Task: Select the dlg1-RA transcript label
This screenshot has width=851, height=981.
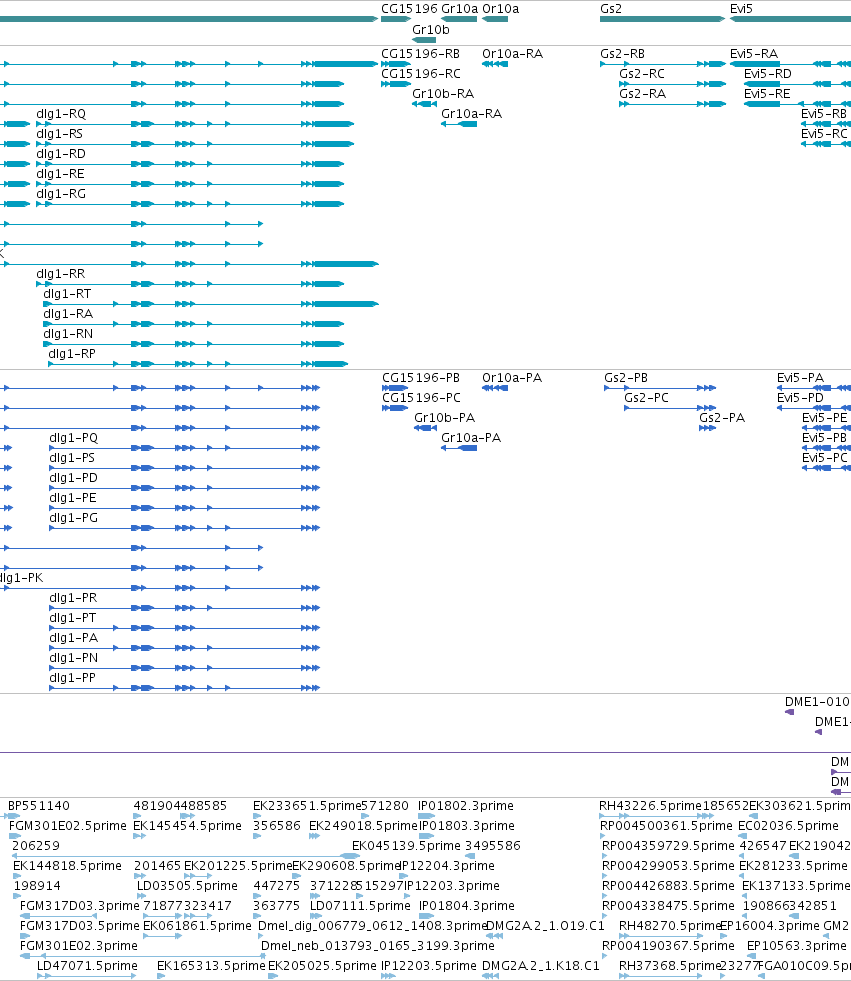Action: point(68,314)
